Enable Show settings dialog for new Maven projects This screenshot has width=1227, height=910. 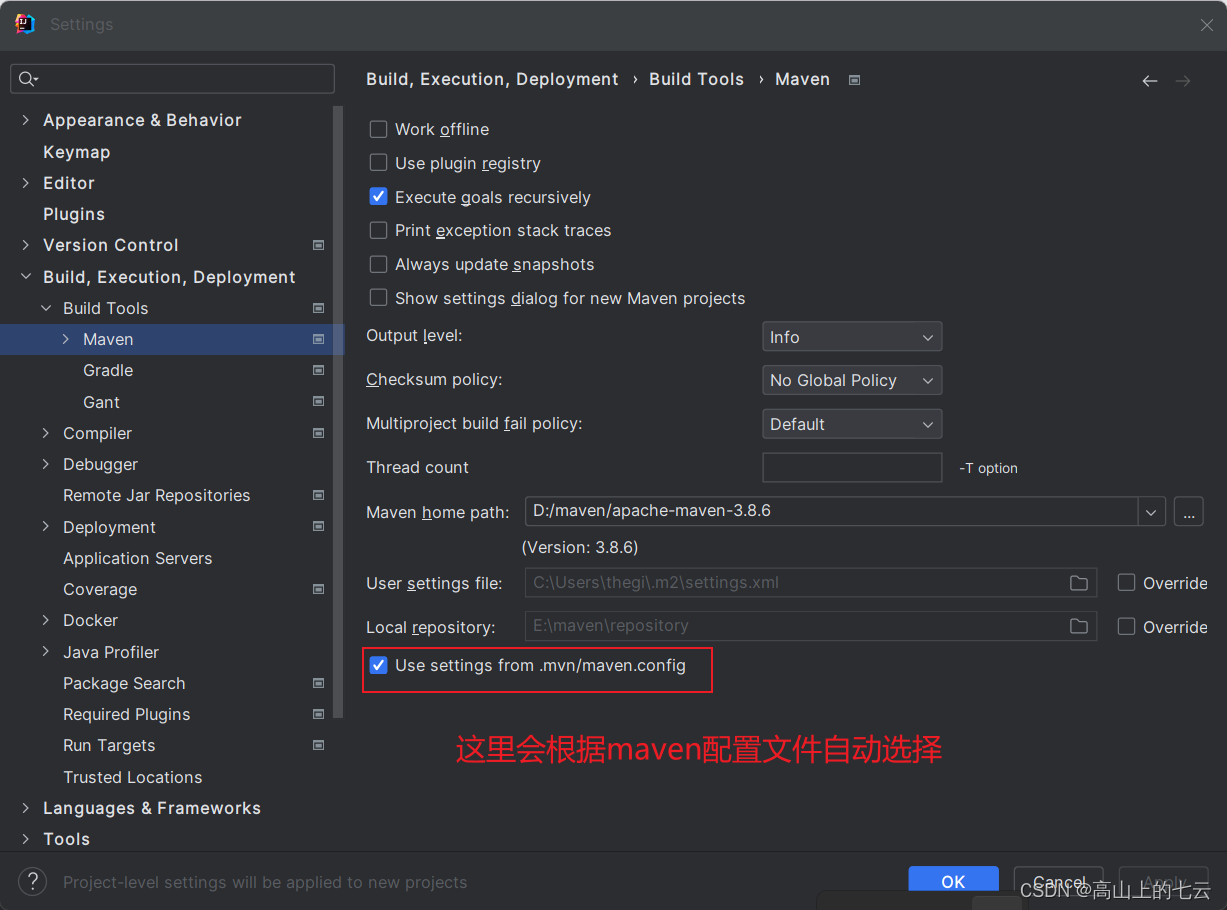(378, 297)
